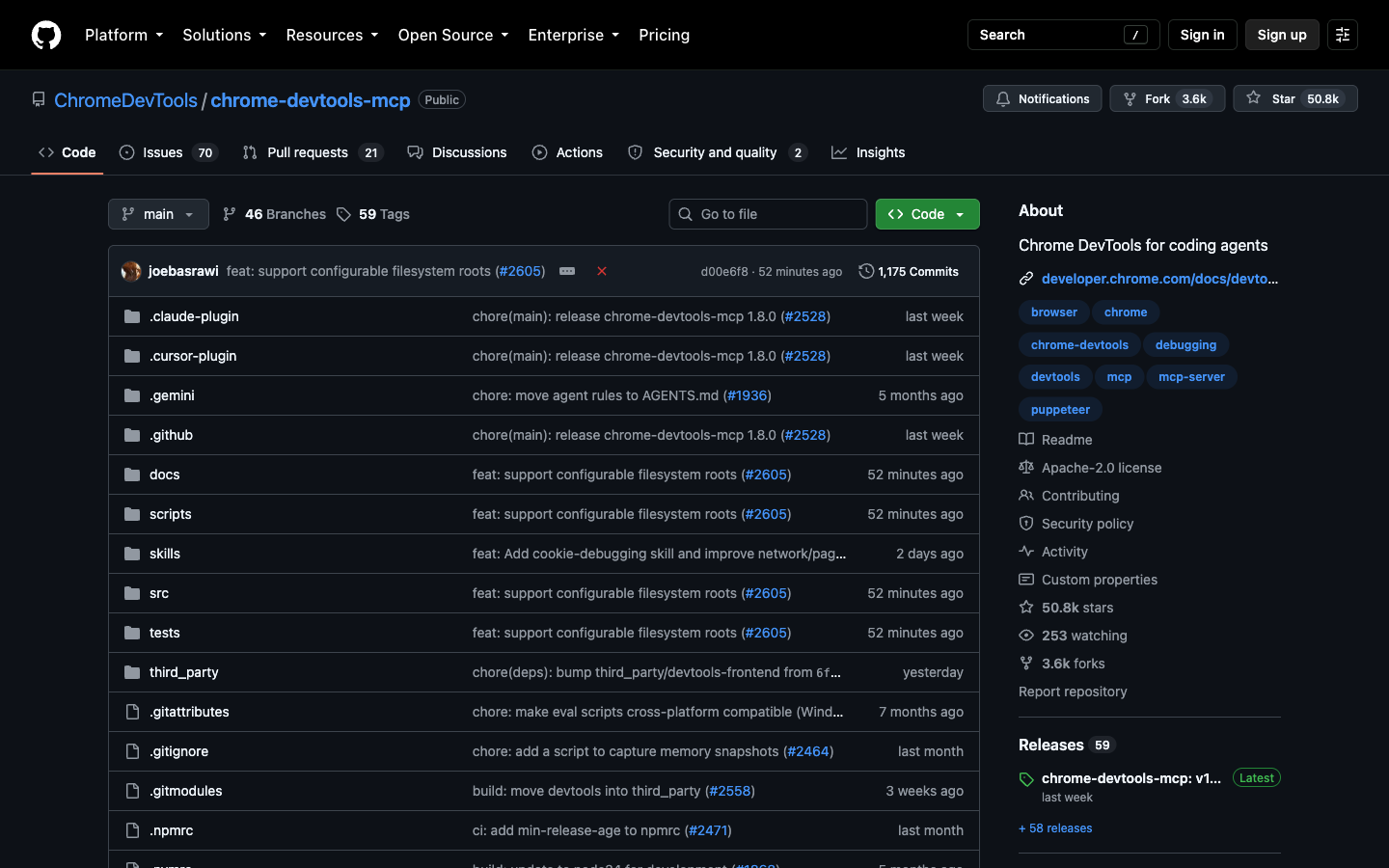Open the .gitmodules file
This screenshot has height=868, width=1389.
(186, 791)
